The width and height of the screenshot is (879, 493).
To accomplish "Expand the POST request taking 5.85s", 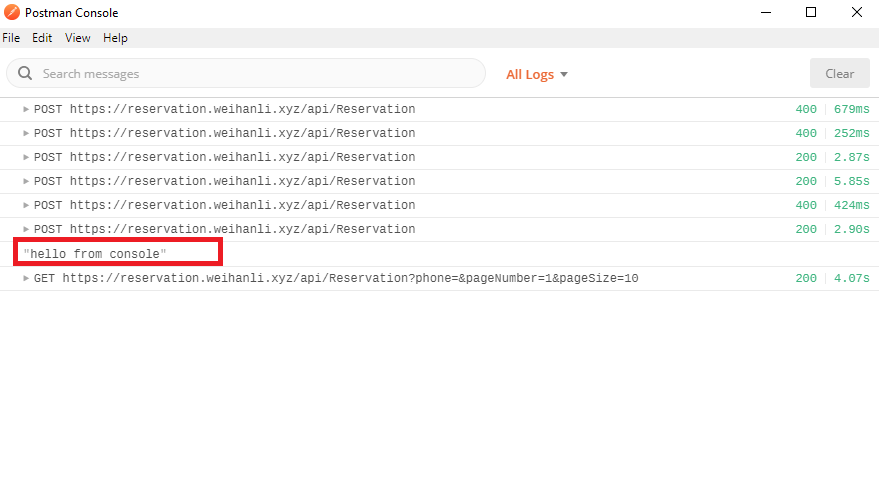I will point(26,181).
